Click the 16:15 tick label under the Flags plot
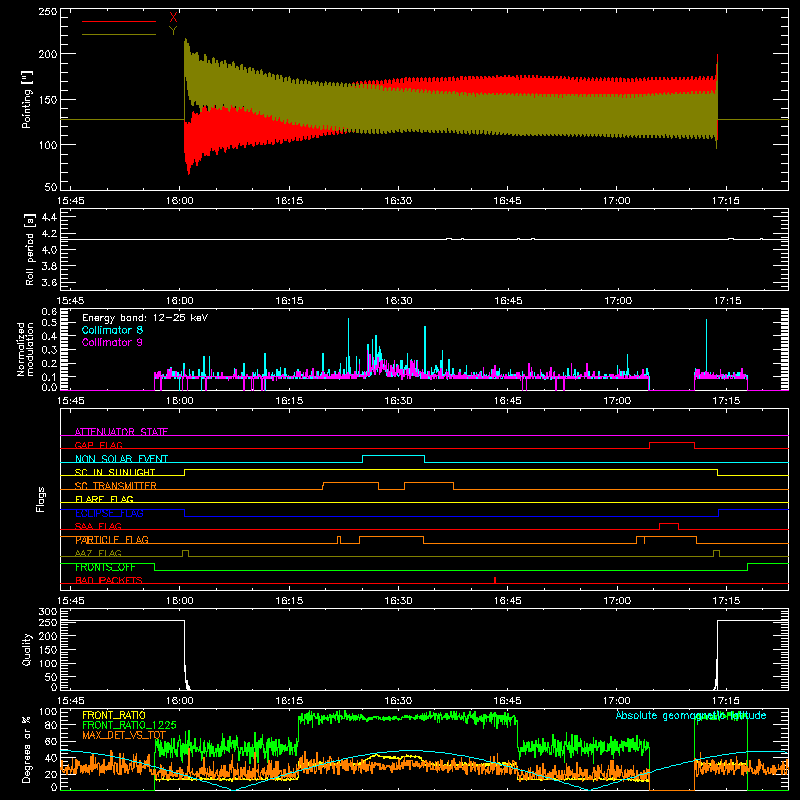Screen dimensions: 800x800 (289, 601)
